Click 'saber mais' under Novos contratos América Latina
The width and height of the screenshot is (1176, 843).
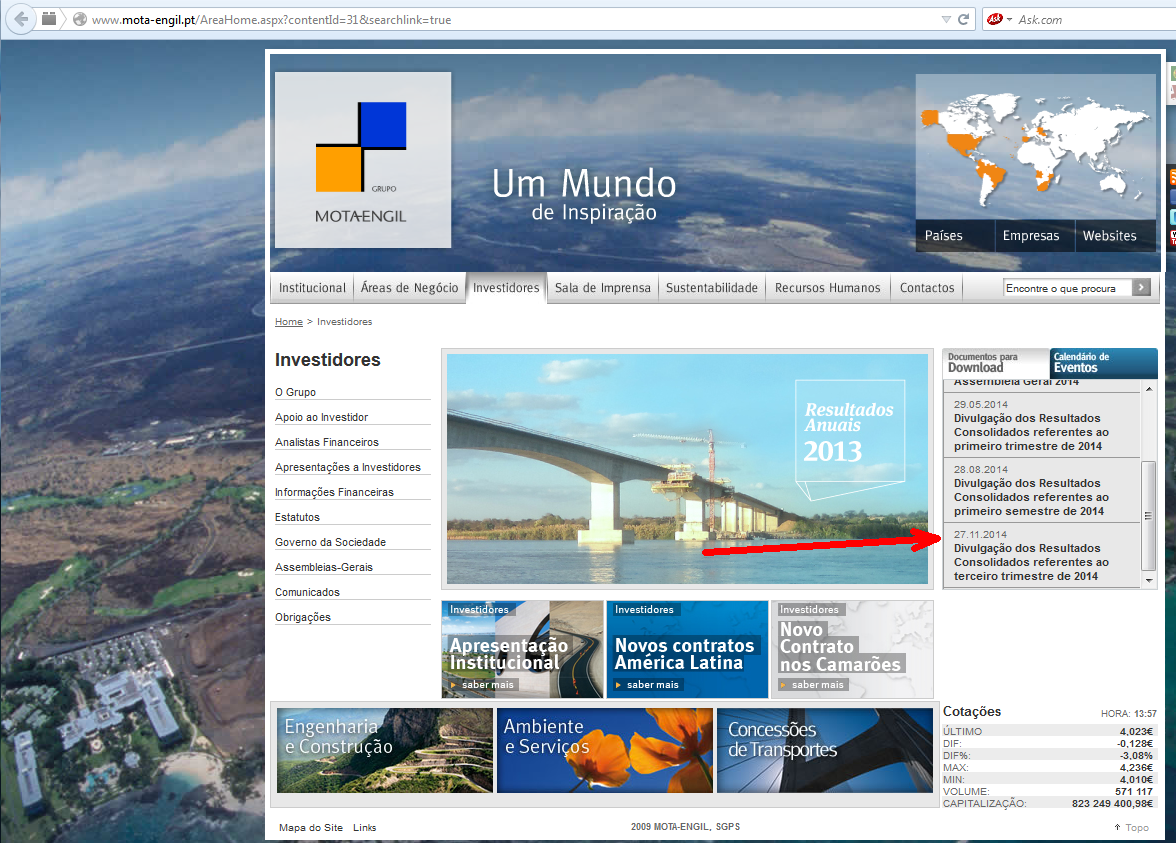647,685
